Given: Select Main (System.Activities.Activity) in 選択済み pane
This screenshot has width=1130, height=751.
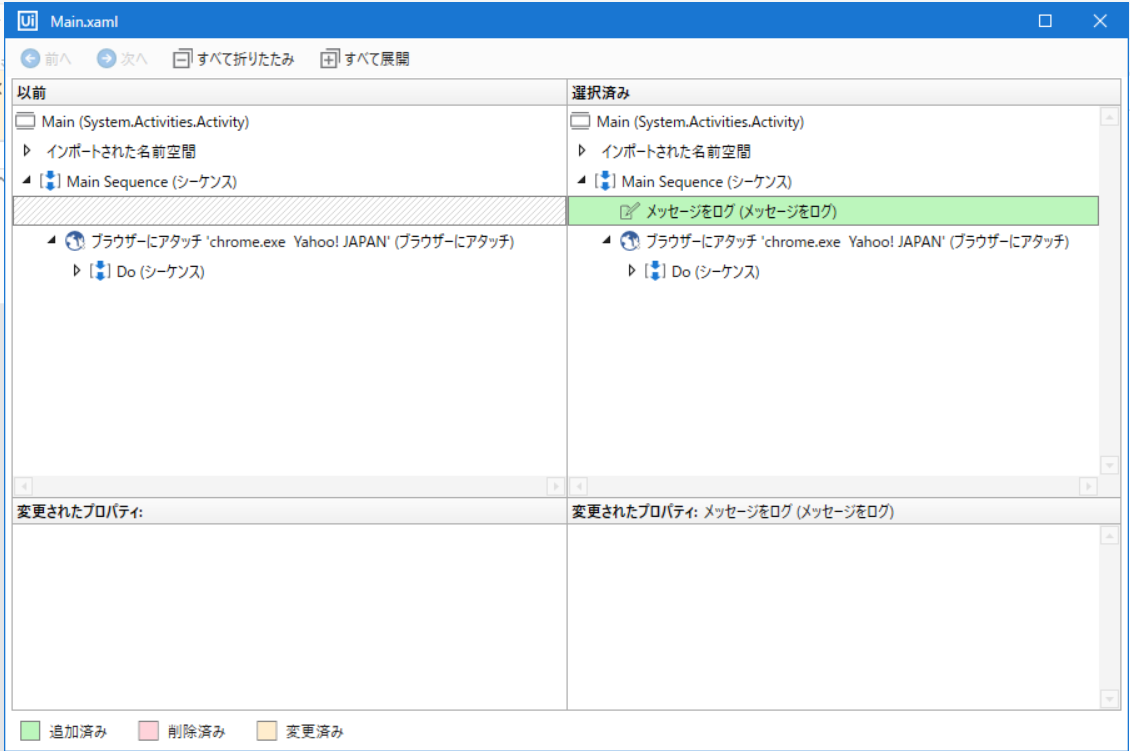Looking at the screenshot, I should tap(700, 122).
